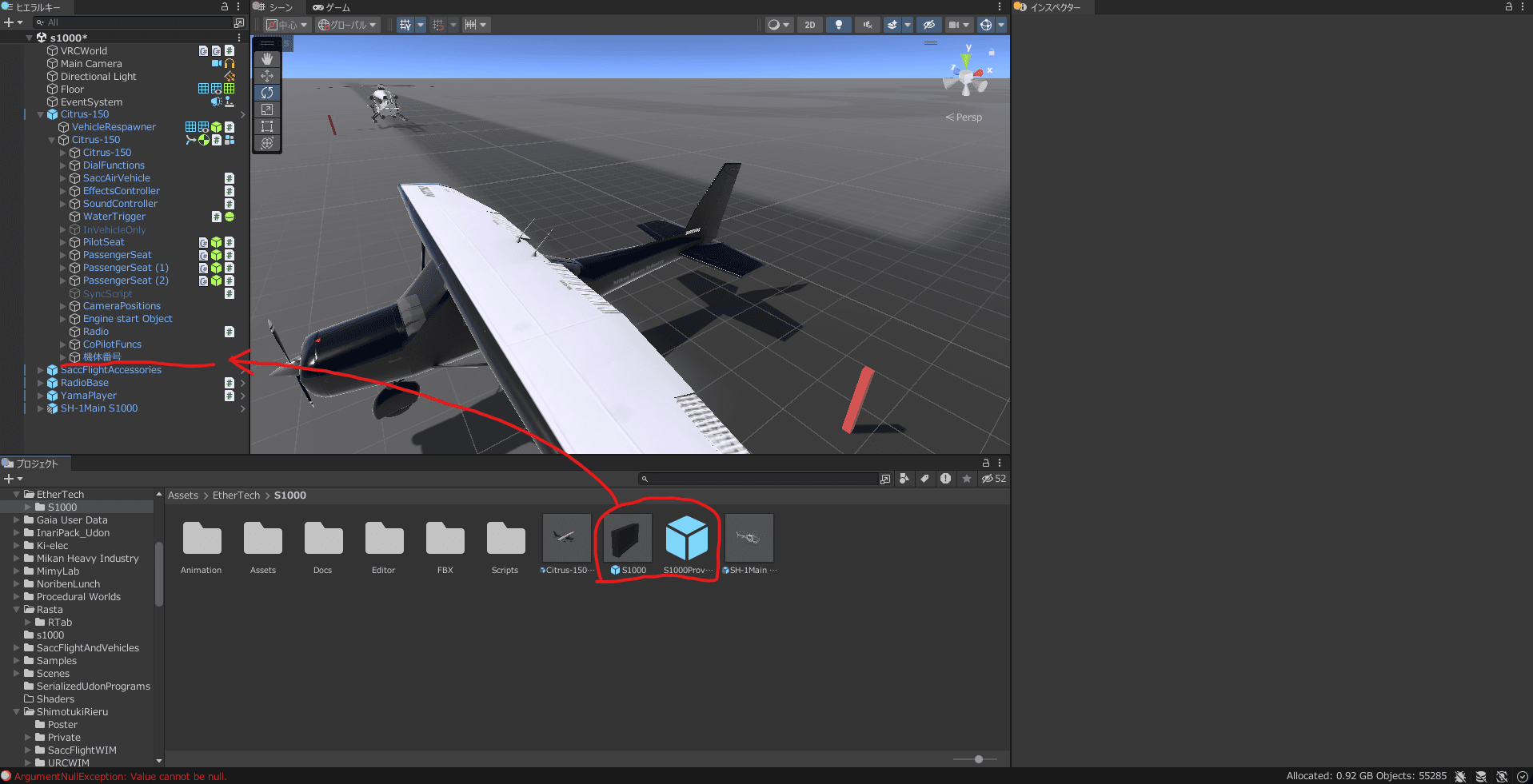Image resolution: width=1533 pixels, height=784 pixels.
Task: Click the Search by Type filter icon
Action: coord(904,479)
